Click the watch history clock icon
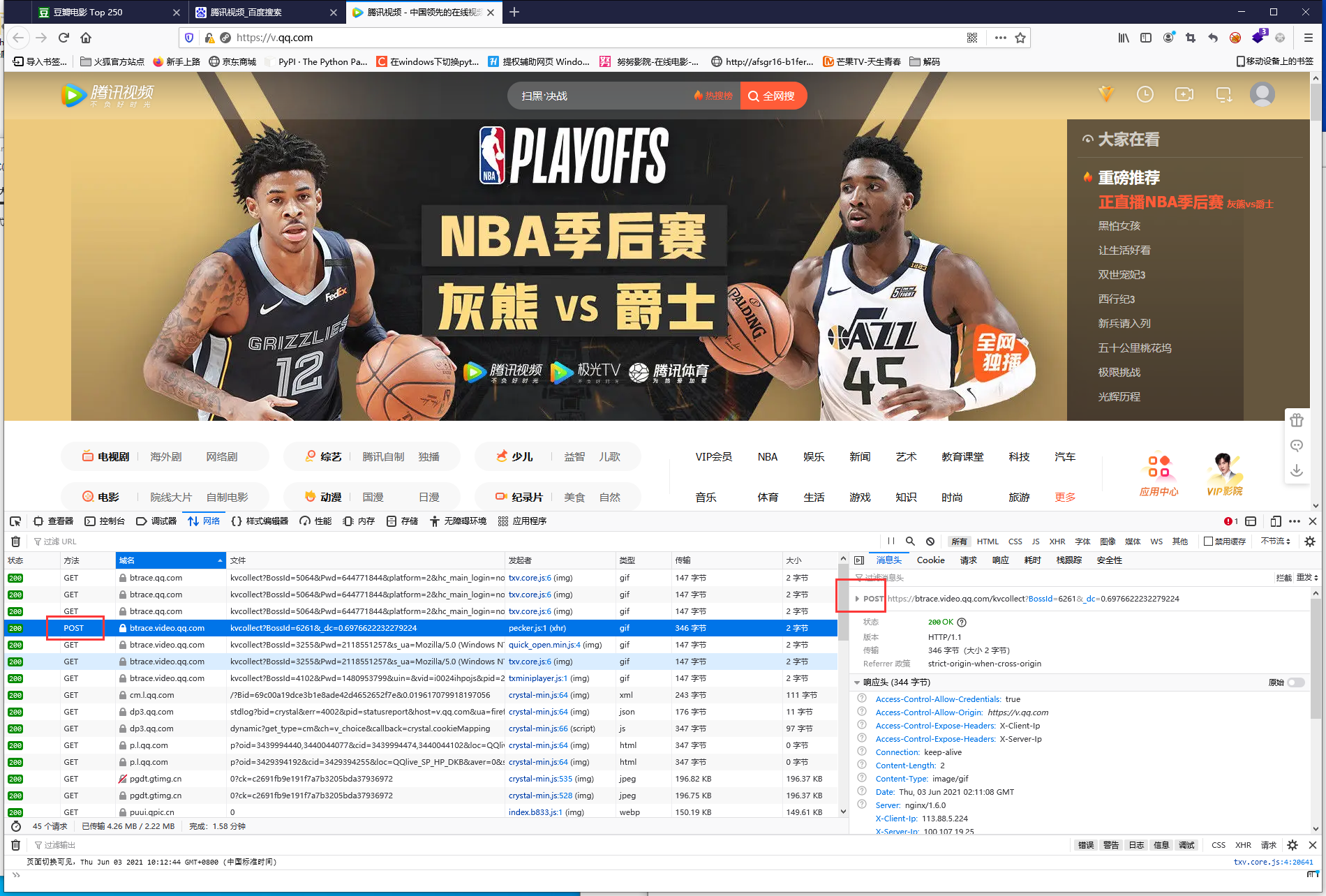The width and height of the screenshot is (1326, 896). pyautogui.click(x=1145, y=95)
